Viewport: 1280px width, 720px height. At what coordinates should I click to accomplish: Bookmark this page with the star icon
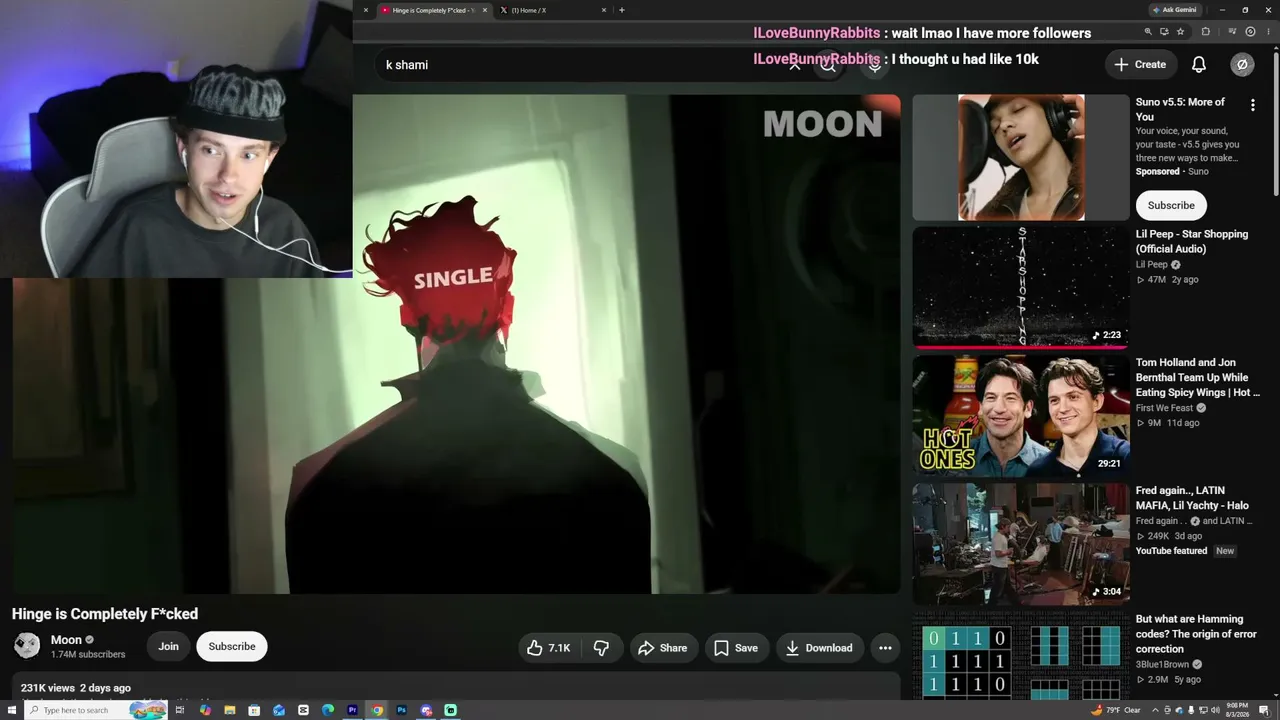click(1181, 32)
